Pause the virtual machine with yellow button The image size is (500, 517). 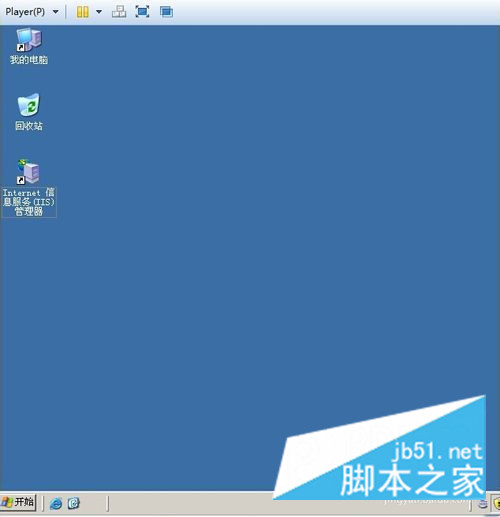click(x=82, y=12)
